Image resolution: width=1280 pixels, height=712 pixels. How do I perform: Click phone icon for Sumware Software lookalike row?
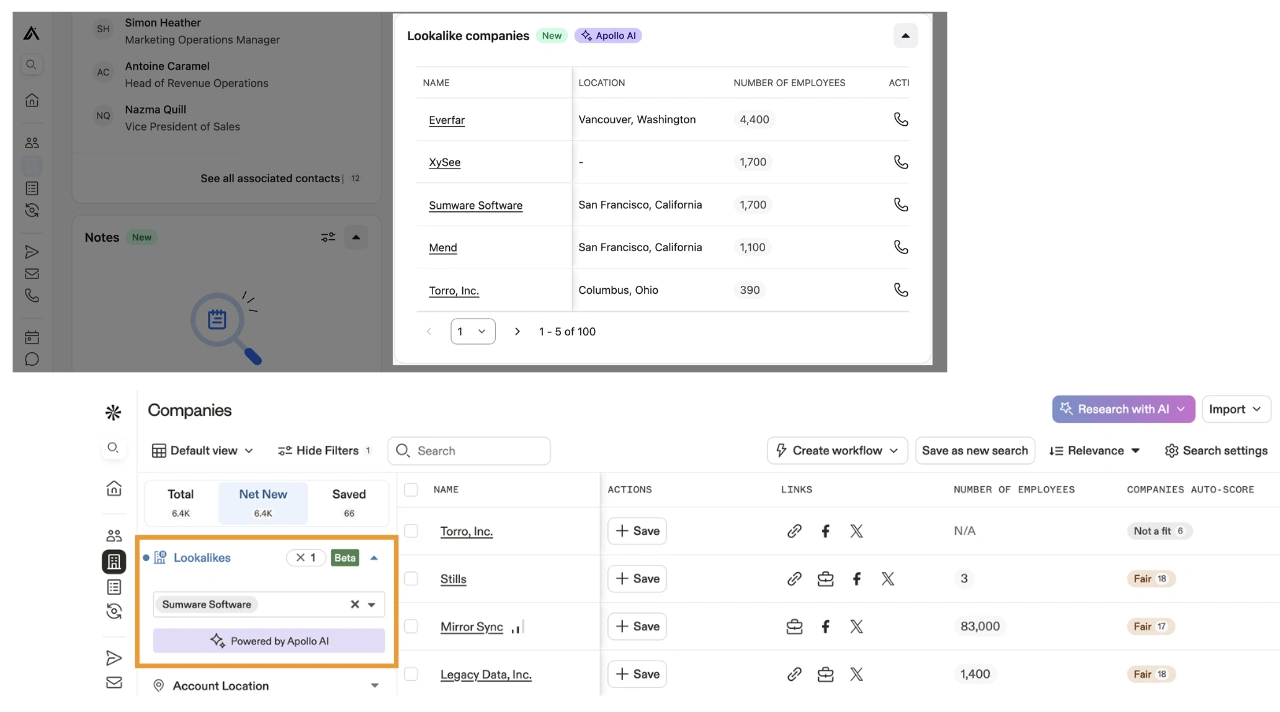pyautogui.click(x=900, y=204)
